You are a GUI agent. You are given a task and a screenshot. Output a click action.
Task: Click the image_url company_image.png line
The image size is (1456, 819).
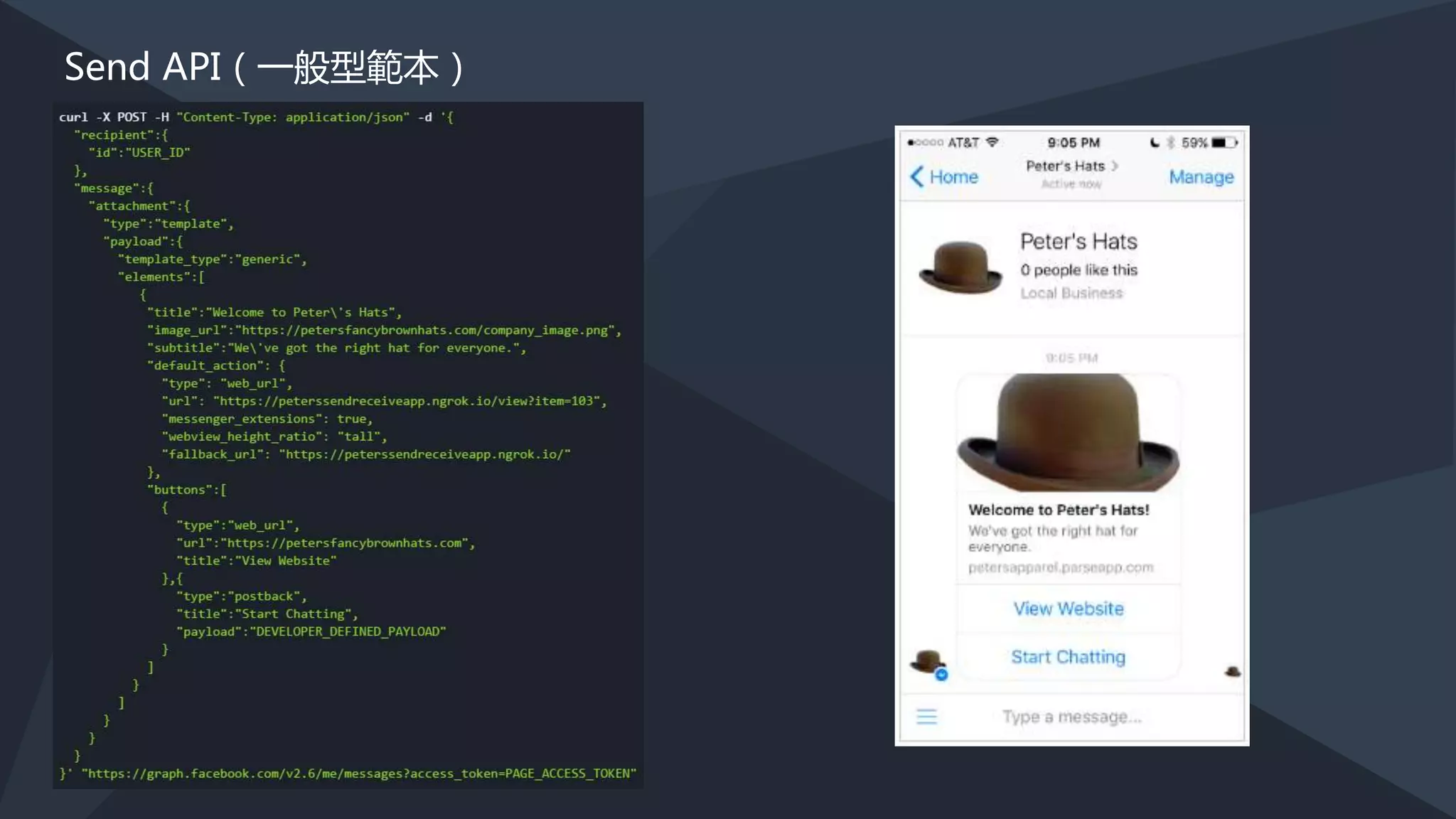coord(384,331)
